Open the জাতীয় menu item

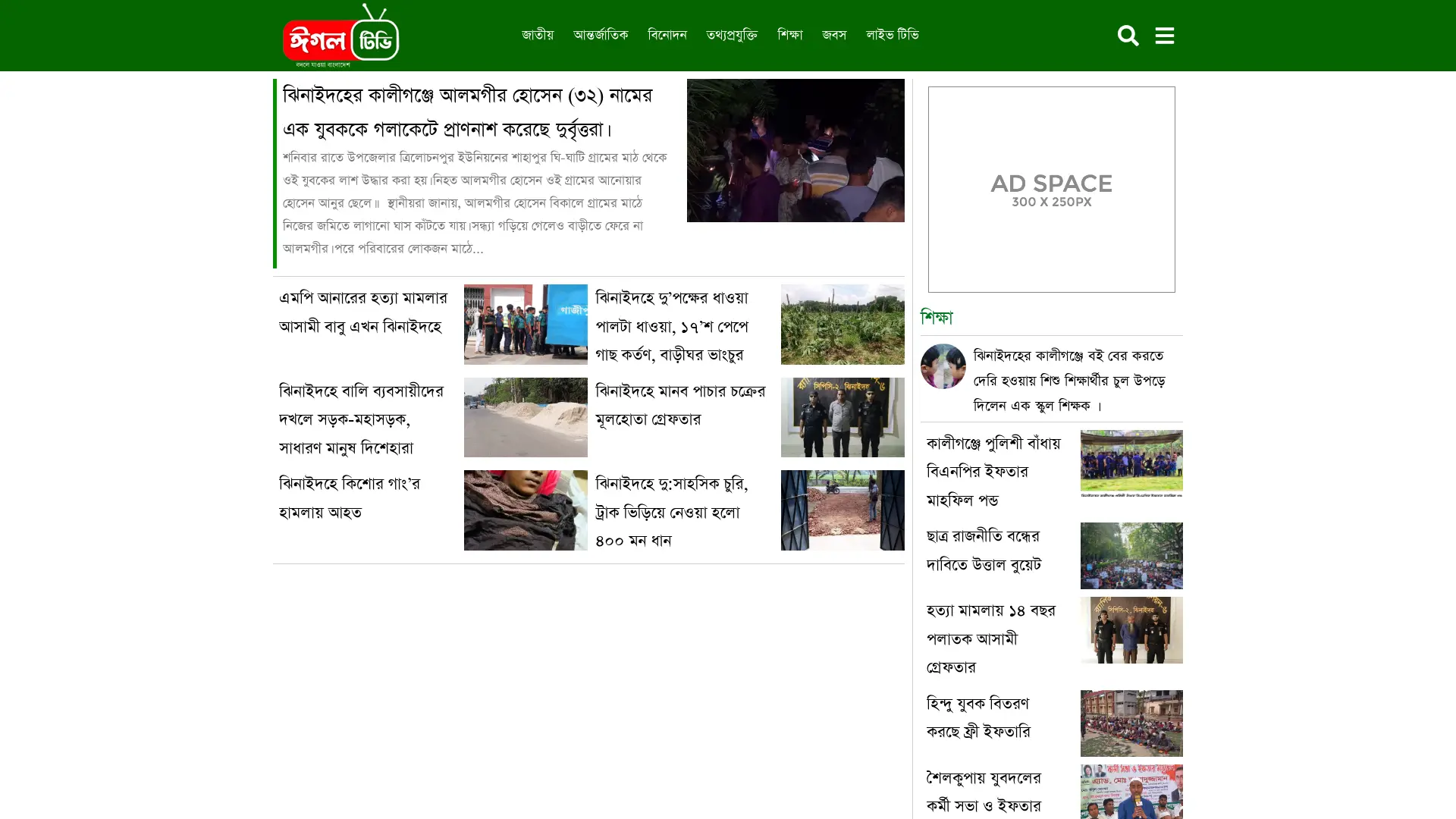(538, 35)
